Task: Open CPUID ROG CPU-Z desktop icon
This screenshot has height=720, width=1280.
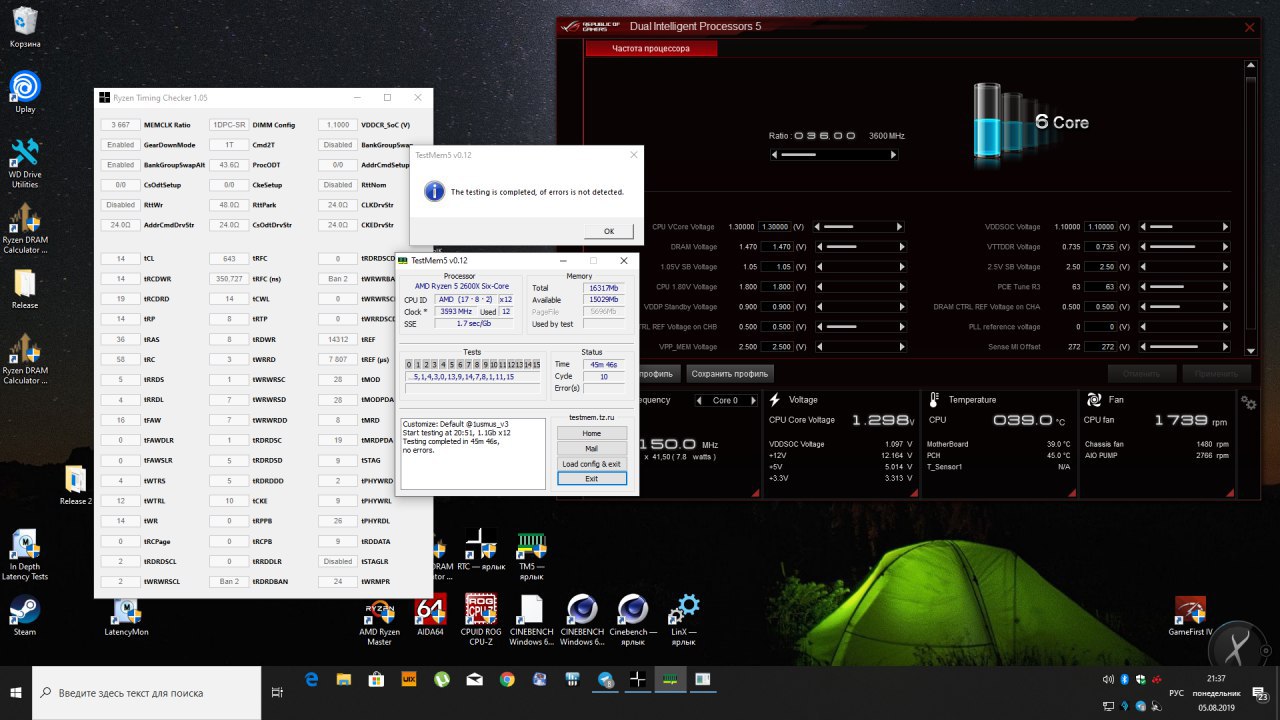Action: click(481, 621)
